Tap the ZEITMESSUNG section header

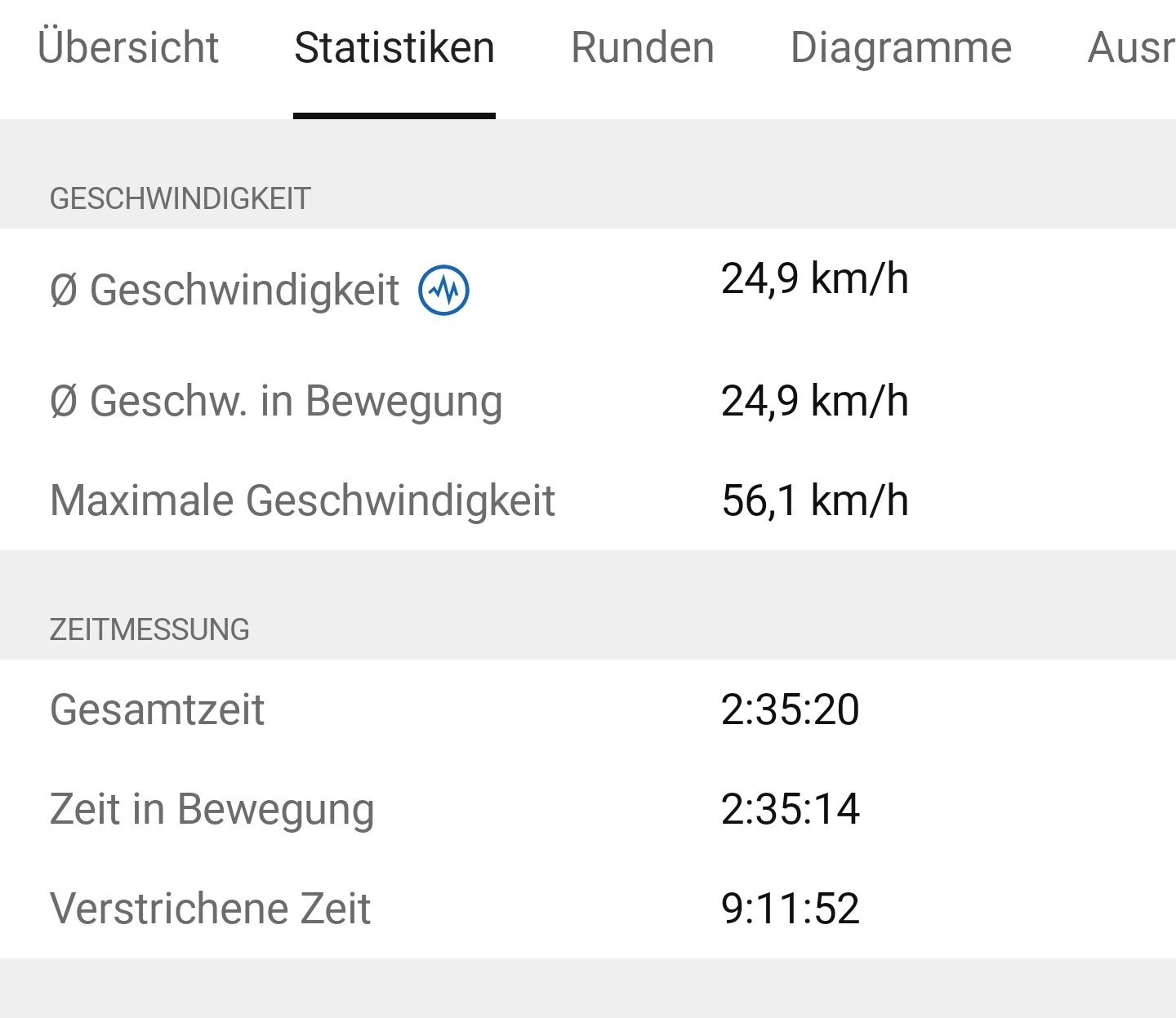point(149,629)
